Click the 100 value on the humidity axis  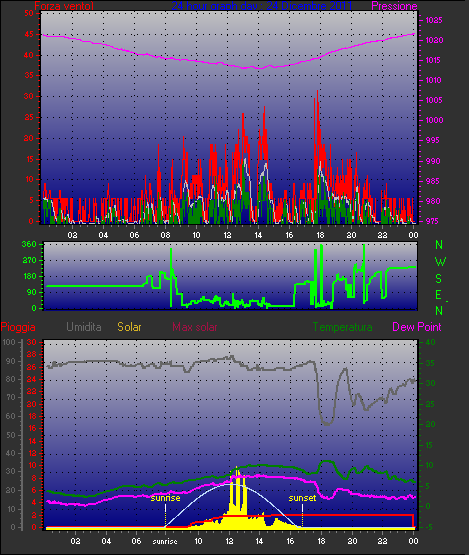9,342
